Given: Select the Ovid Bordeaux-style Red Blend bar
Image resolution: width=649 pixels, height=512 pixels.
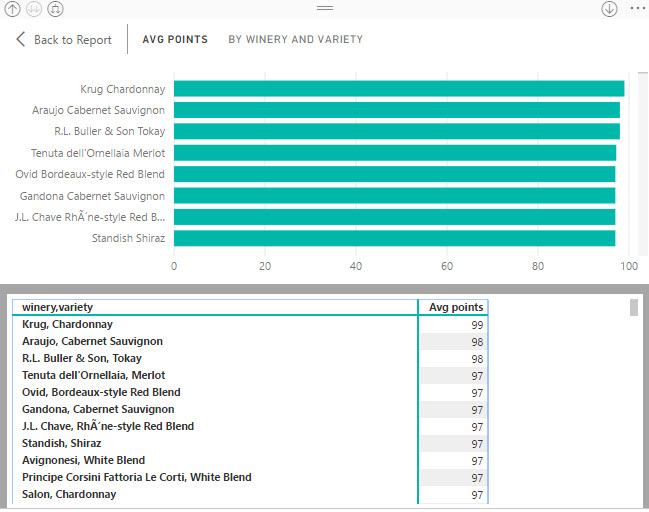Looking at the screenshot, I should pos(394,174).
